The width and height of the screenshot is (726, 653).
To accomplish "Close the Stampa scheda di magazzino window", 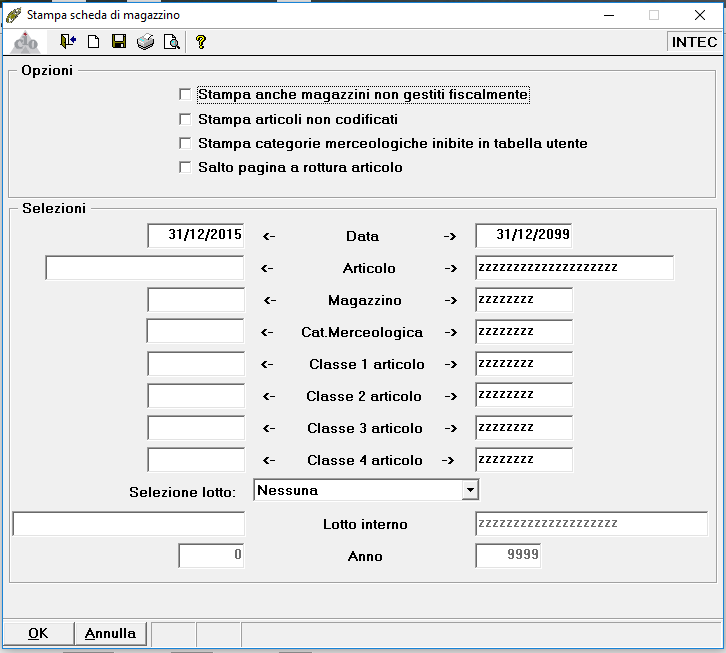I will 700,15.
